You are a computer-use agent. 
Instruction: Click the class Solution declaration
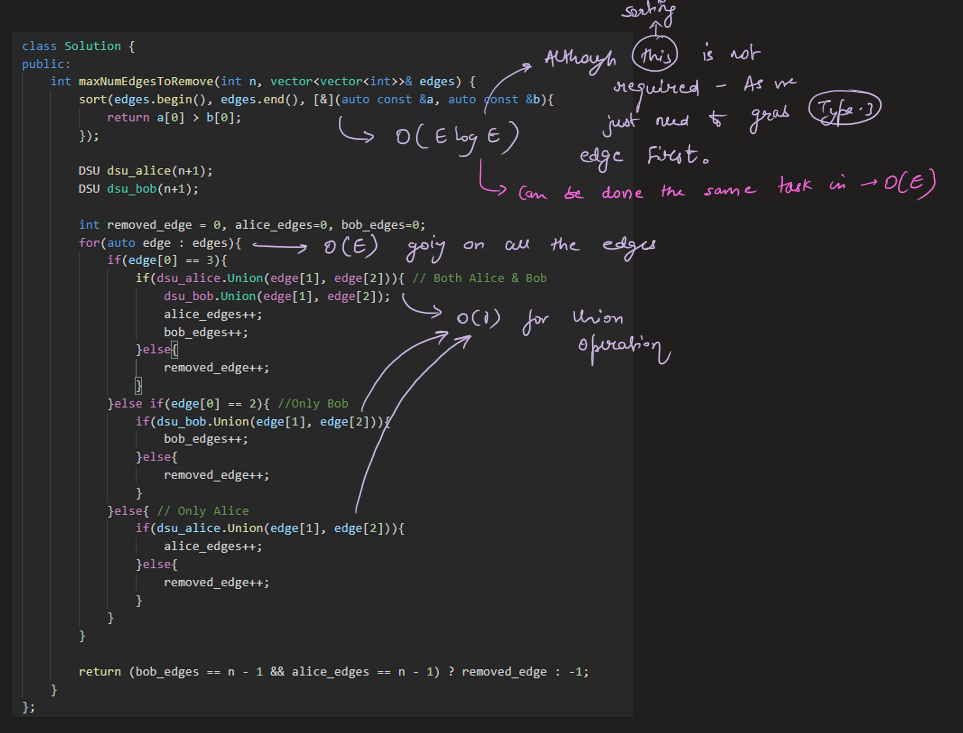(x=71, y=46)
